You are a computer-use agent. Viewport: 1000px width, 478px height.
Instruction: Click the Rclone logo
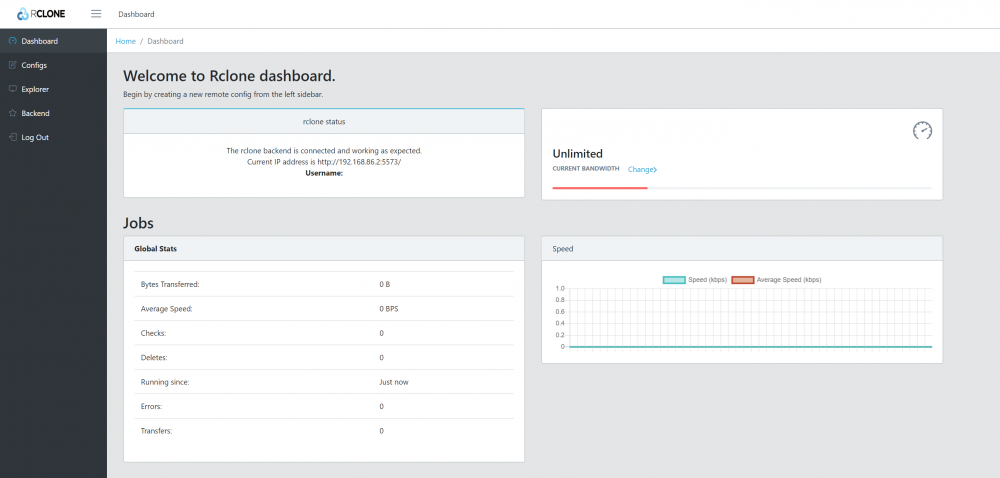click(x=41, y=13)
